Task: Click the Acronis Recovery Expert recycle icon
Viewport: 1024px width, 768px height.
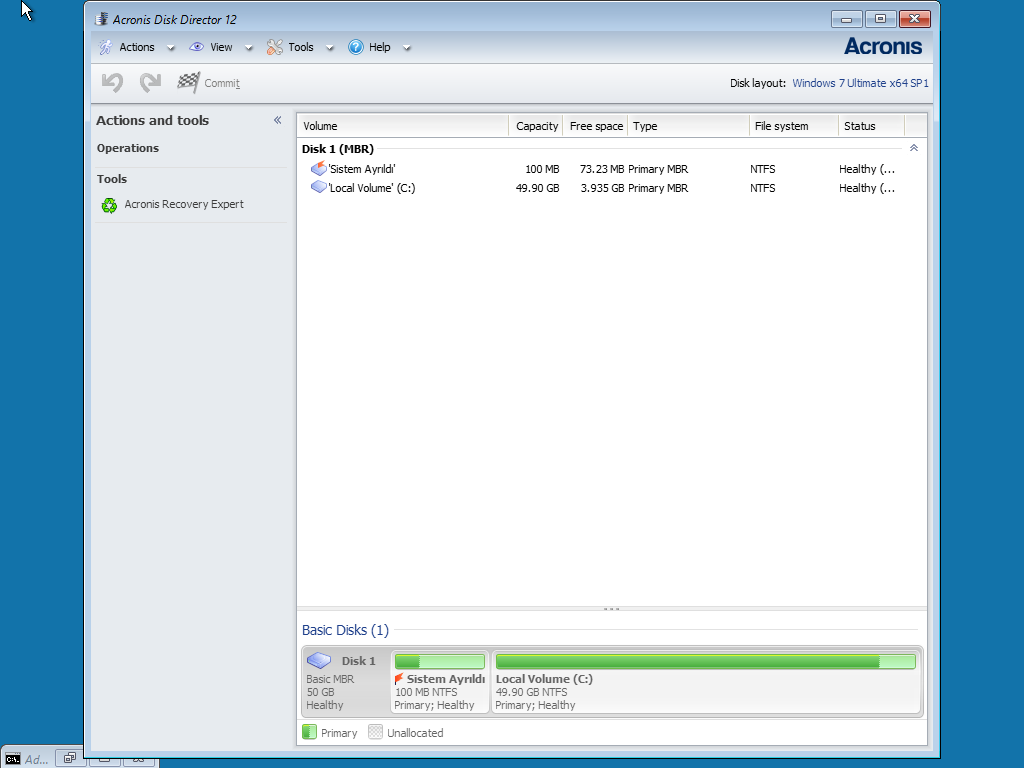Action: [109, 205]
